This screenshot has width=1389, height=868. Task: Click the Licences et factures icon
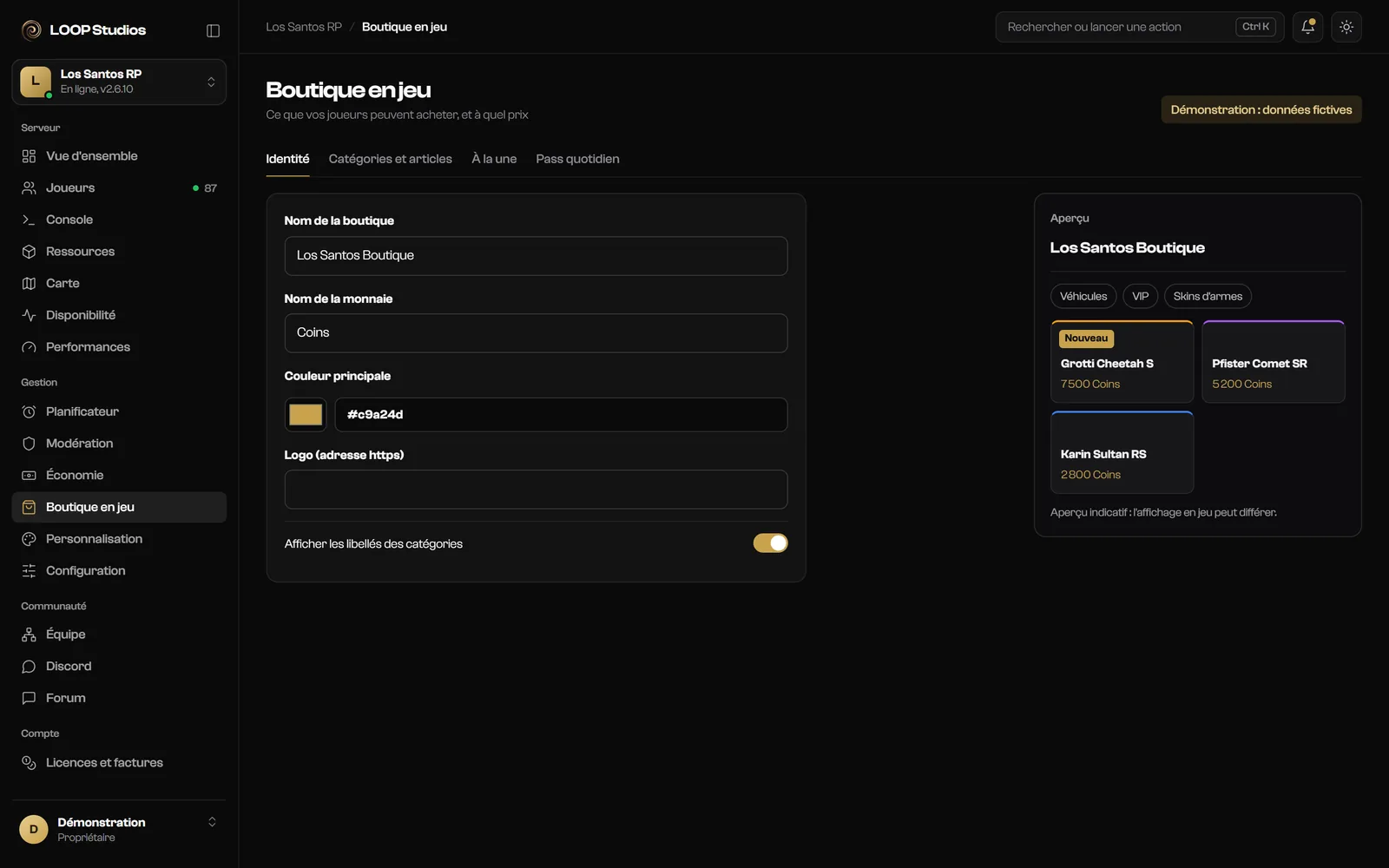(x=29, y=763)
